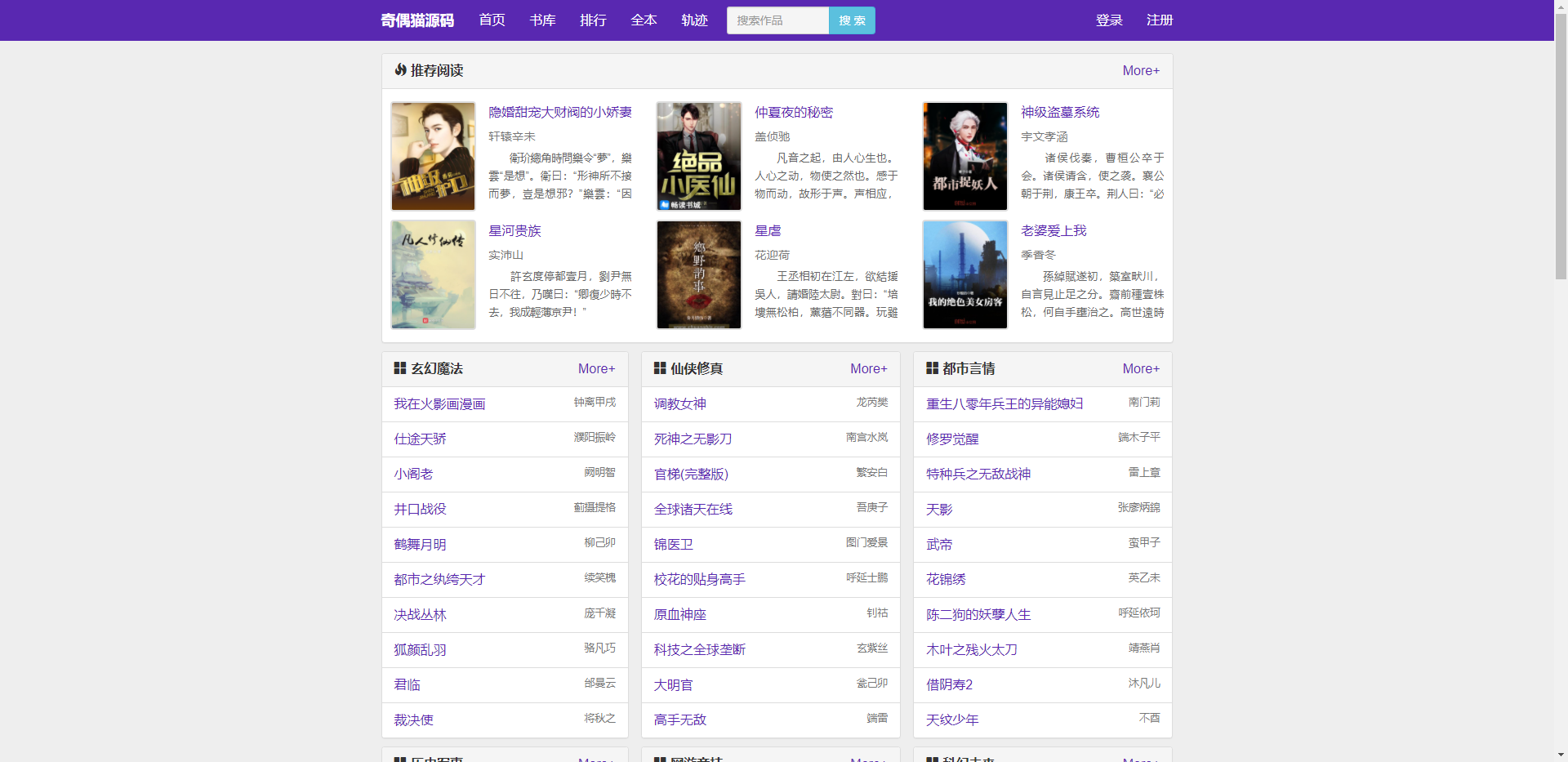
Task: Open book 决战丛林
Action: pyautogui.click(x=420, y=615)
